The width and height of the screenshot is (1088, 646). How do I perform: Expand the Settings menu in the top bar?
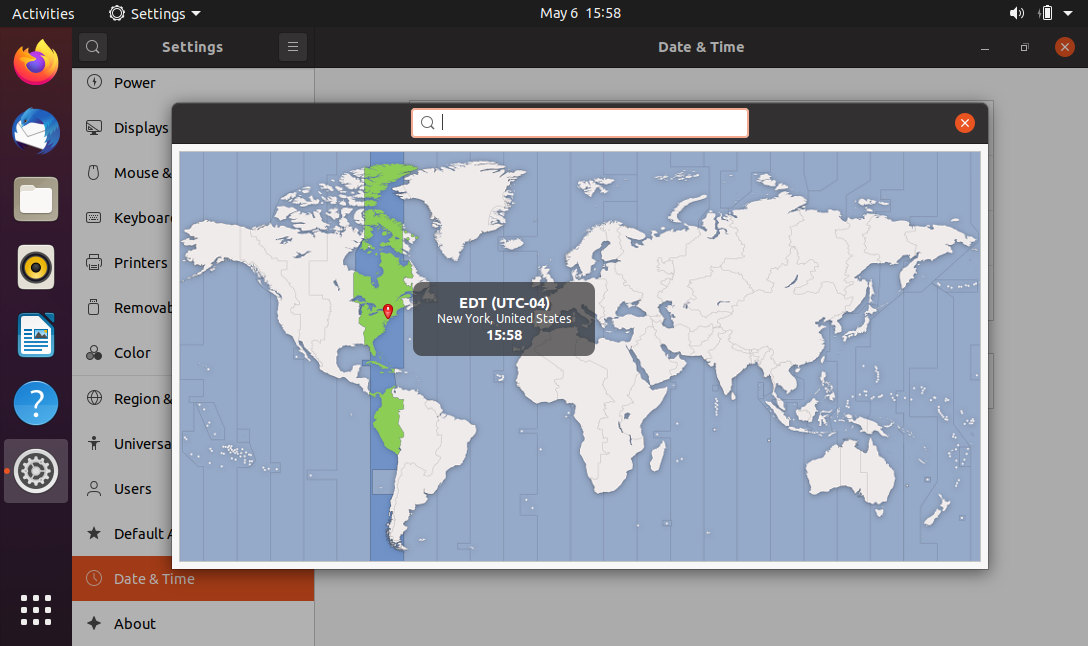tap(153, 14)
